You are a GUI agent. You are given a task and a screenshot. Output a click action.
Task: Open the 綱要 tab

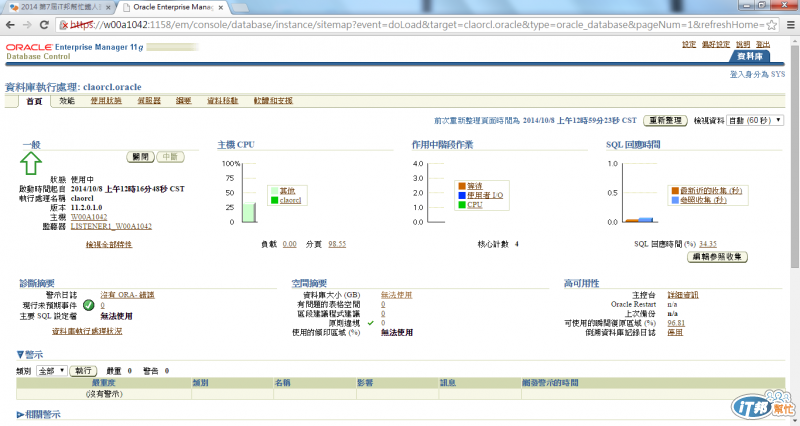(184, 101)
